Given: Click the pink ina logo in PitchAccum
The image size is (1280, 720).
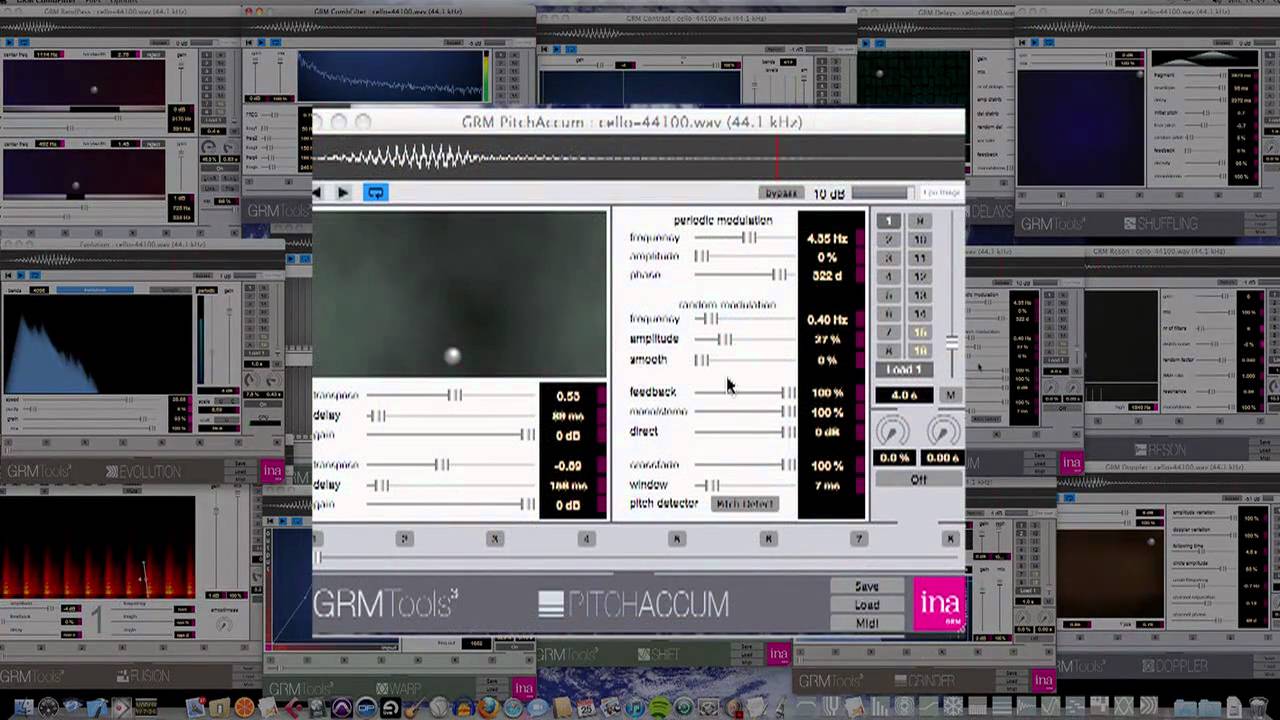Looking at the screenshot, I should point(940,605).
